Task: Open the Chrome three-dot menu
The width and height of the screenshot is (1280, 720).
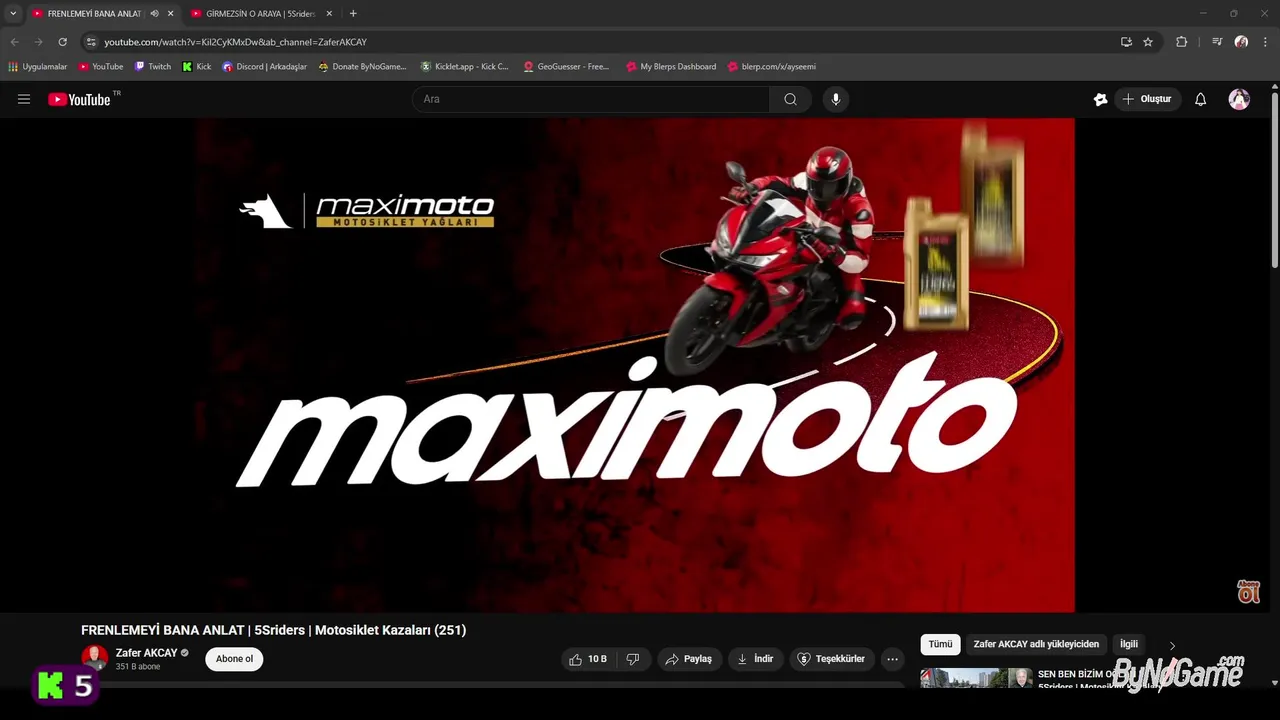Action: (x=1266, y=42)
